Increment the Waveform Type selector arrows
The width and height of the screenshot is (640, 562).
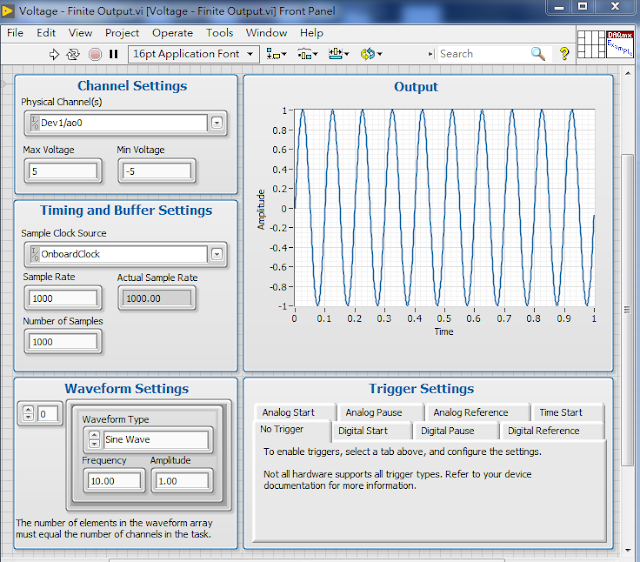tap(94, 435)
